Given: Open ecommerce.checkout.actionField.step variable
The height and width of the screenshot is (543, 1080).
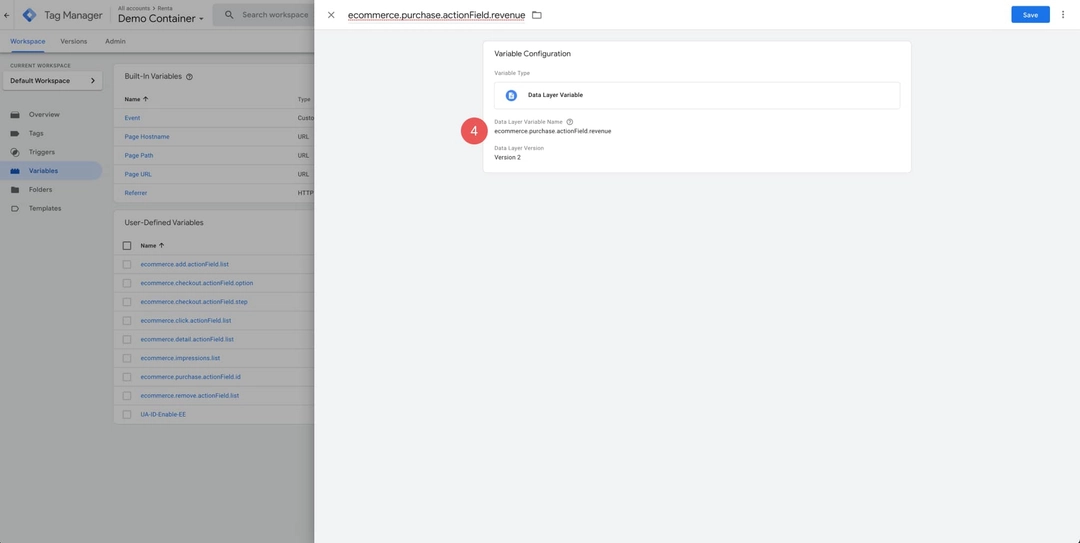Looking at the screenshot, I should (x=194, y=302).
